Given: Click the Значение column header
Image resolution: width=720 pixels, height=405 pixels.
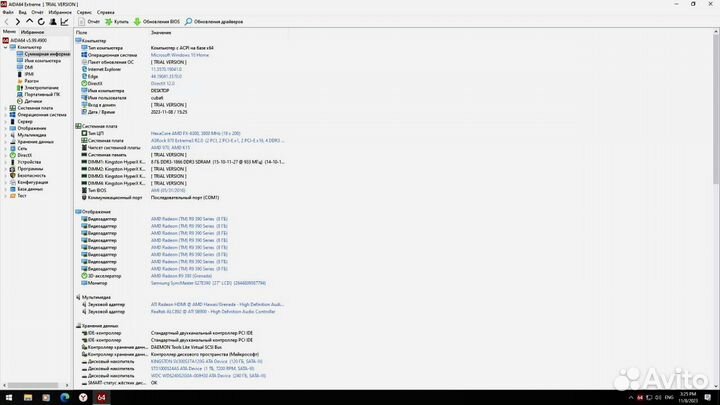Looking at the screenshot, I should pos(161,33).
